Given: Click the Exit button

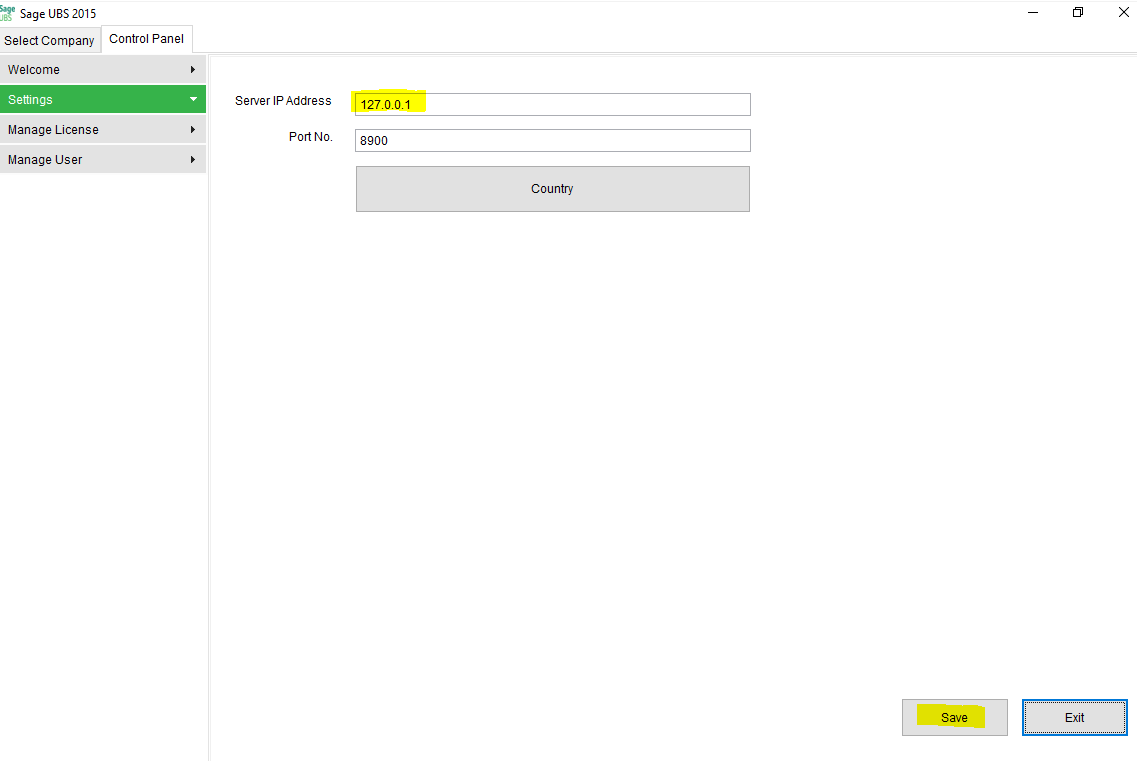Looking at the screenshot, I should 1075,717.
